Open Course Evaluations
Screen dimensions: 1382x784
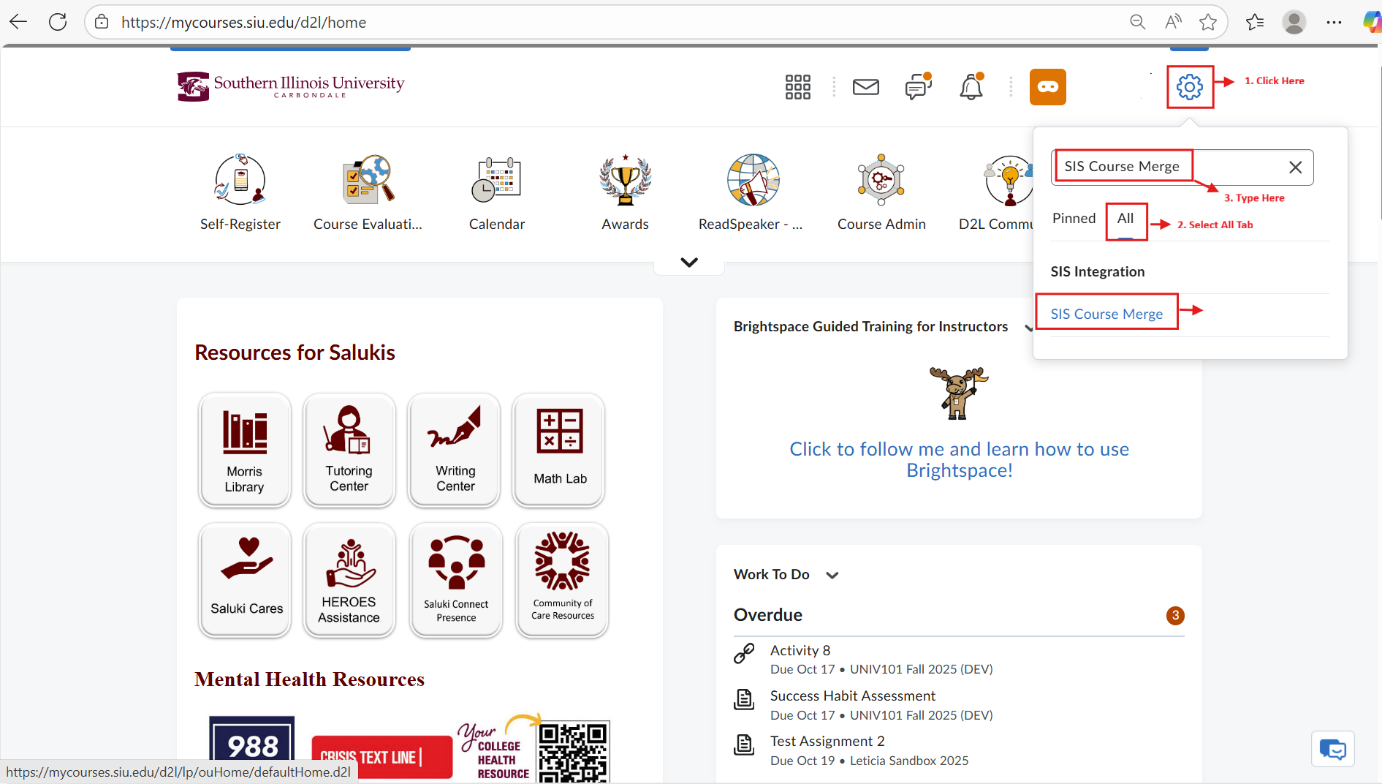[x=368, y=192]
